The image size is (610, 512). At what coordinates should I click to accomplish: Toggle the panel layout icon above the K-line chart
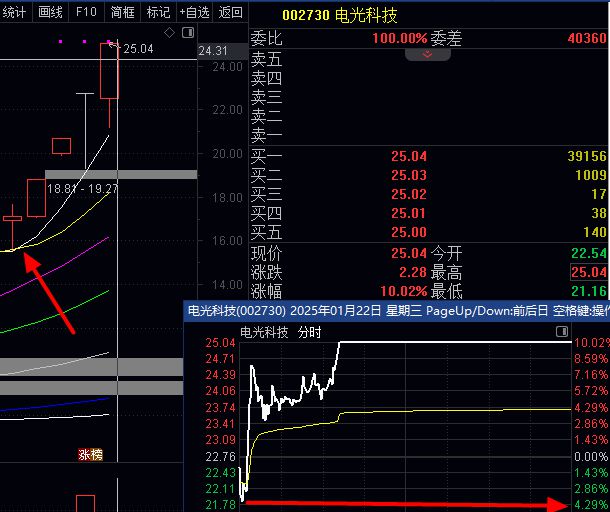[x=188, y=33]
